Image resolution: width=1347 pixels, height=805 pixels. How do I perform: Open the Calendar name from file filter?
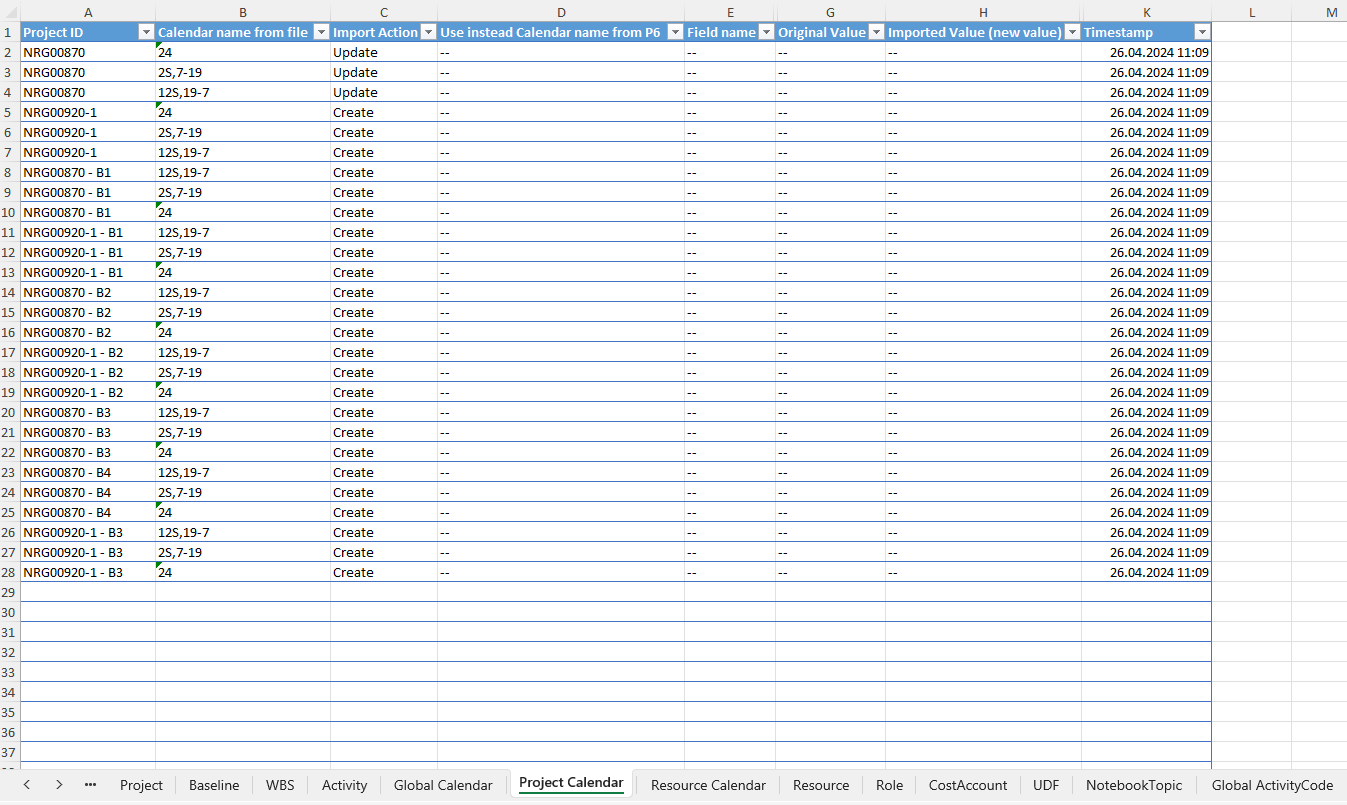(321, 32)
